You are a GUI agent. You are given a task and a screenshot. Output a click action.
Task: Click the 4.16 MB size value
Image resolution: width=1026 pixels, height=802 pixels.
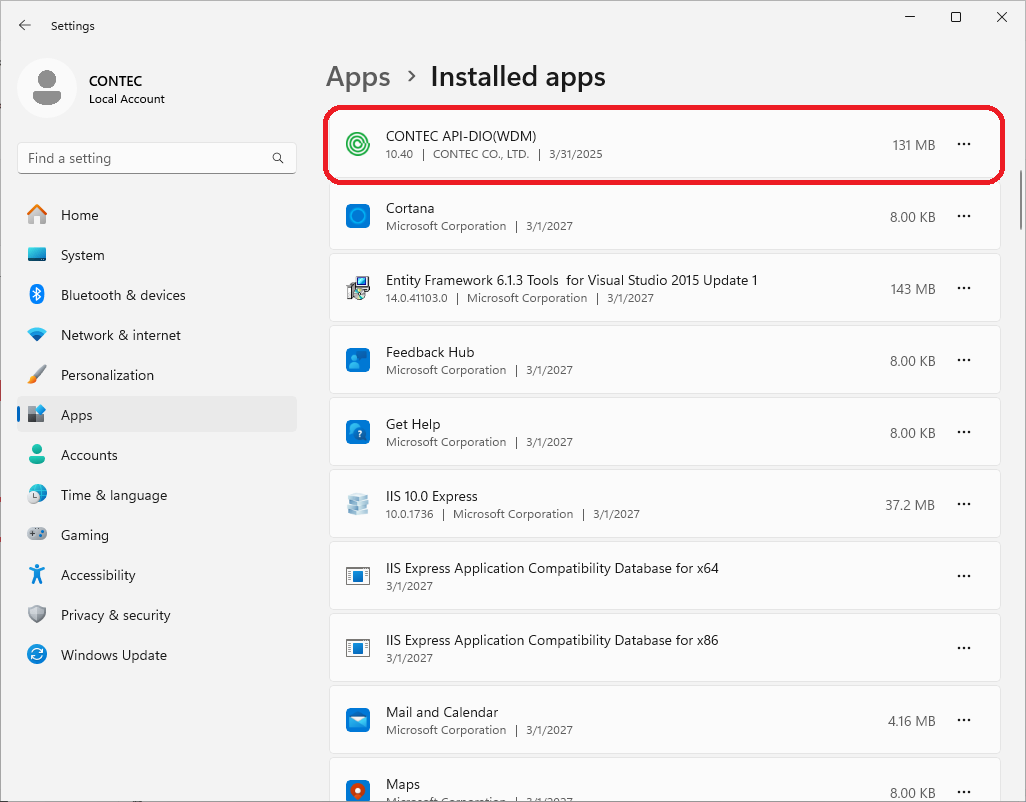(x=911, y=721)
